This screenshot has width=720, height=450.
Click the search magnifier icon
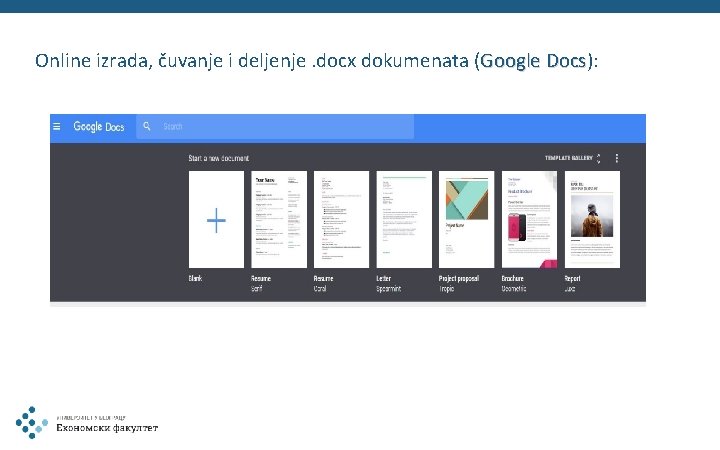146,126
